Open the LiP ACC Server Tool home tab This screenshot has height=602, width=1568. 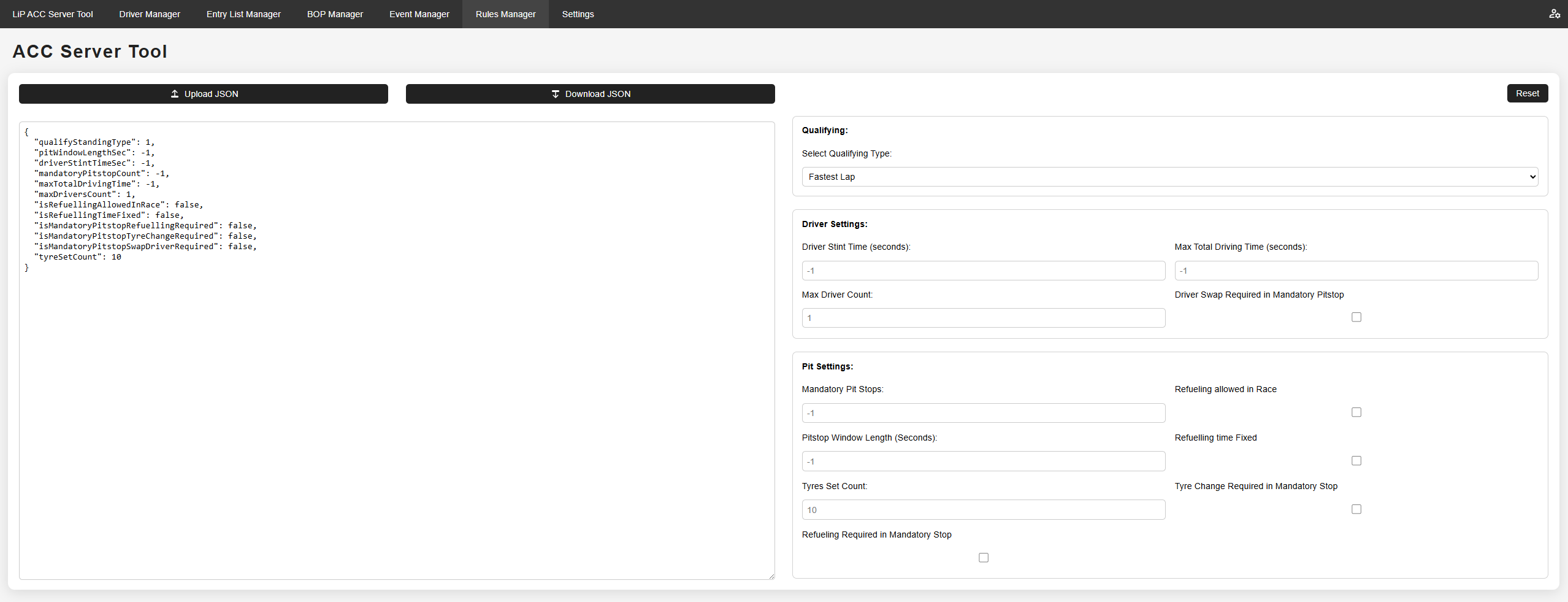[x=53, y=14]
